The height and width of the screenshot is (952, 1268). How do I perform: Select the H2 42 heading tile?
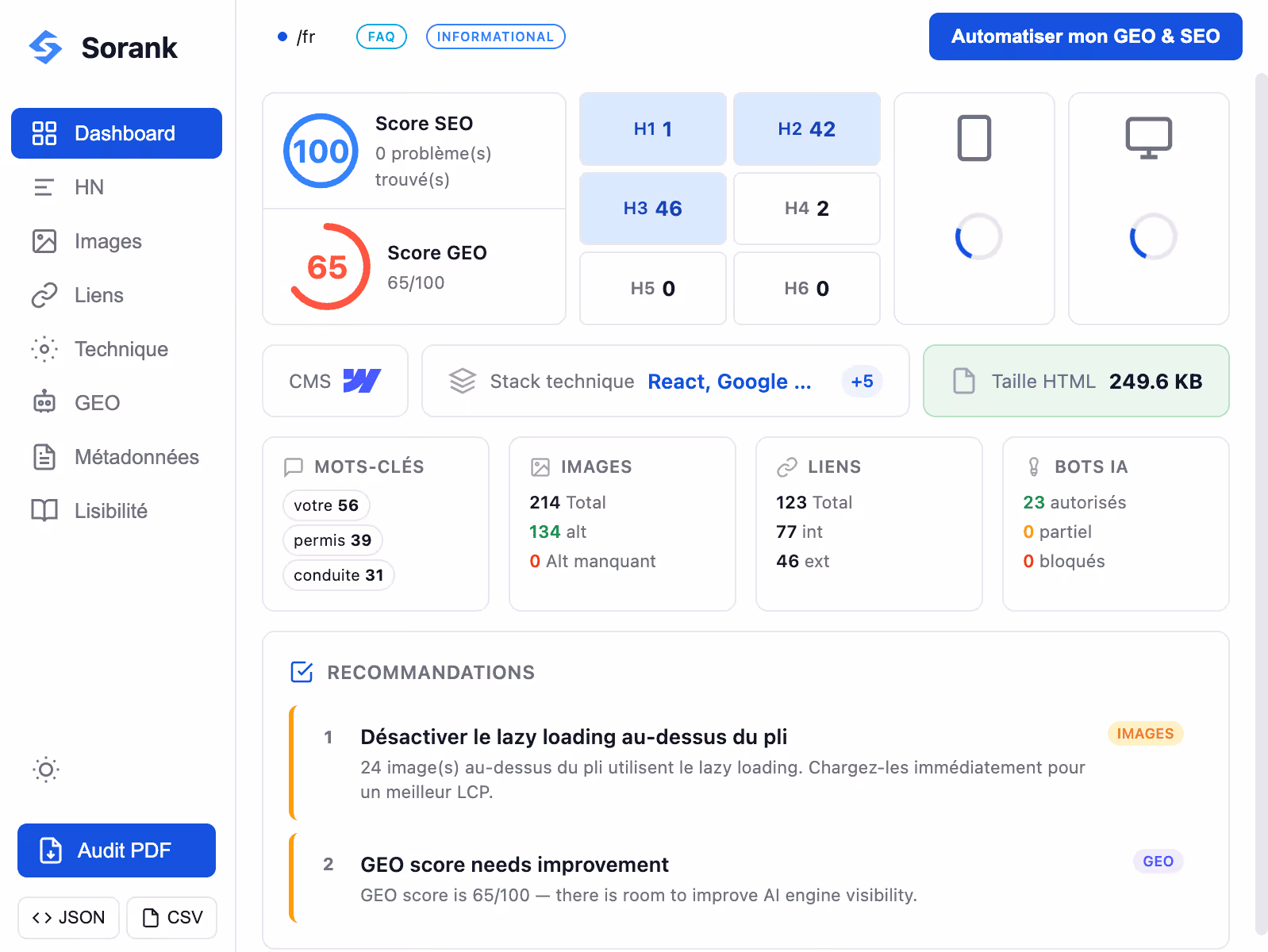pos(807,129)
